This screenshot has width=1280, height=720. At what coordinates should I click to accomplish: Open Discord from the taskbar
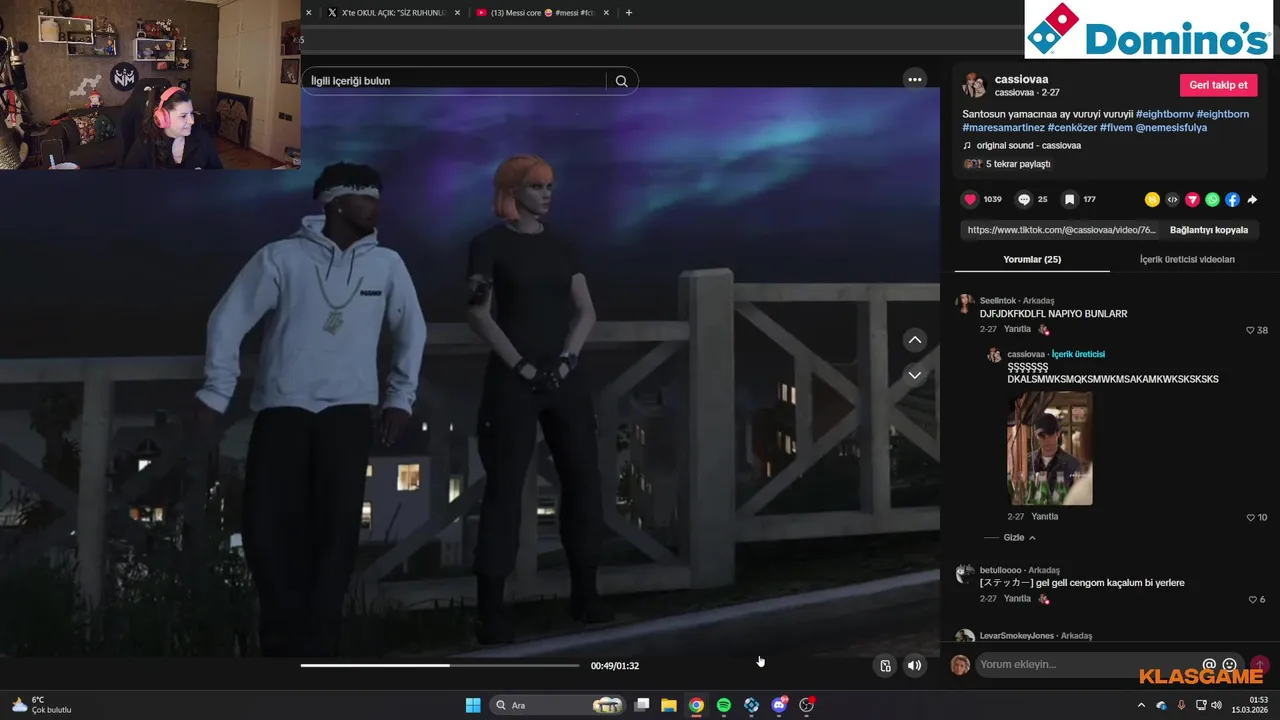click(x=779, y=705)
